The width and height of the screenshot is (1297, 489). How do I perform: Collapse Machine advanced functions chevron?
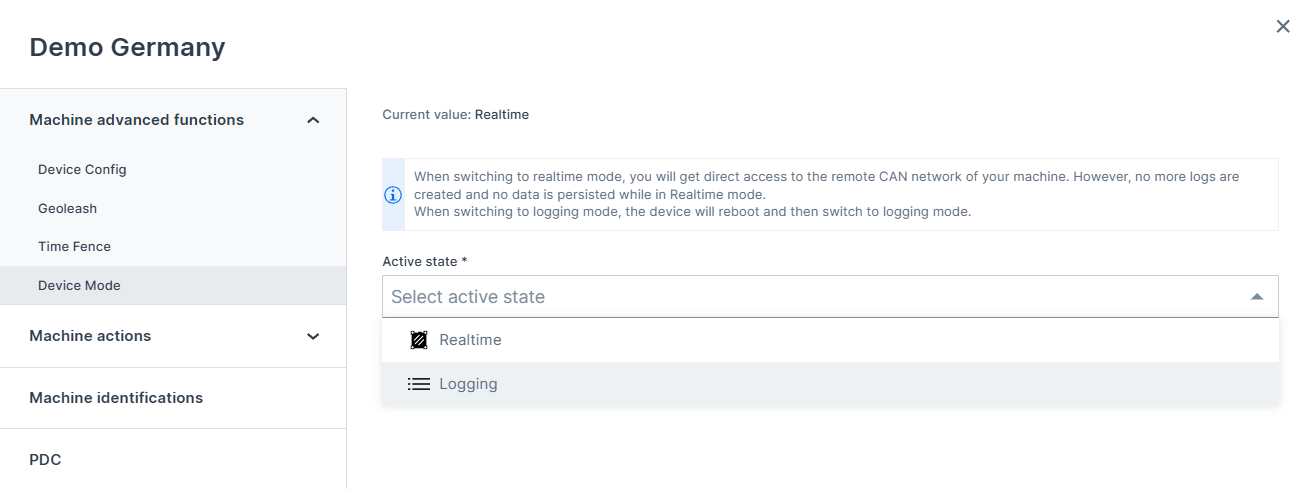pos(313,120)
